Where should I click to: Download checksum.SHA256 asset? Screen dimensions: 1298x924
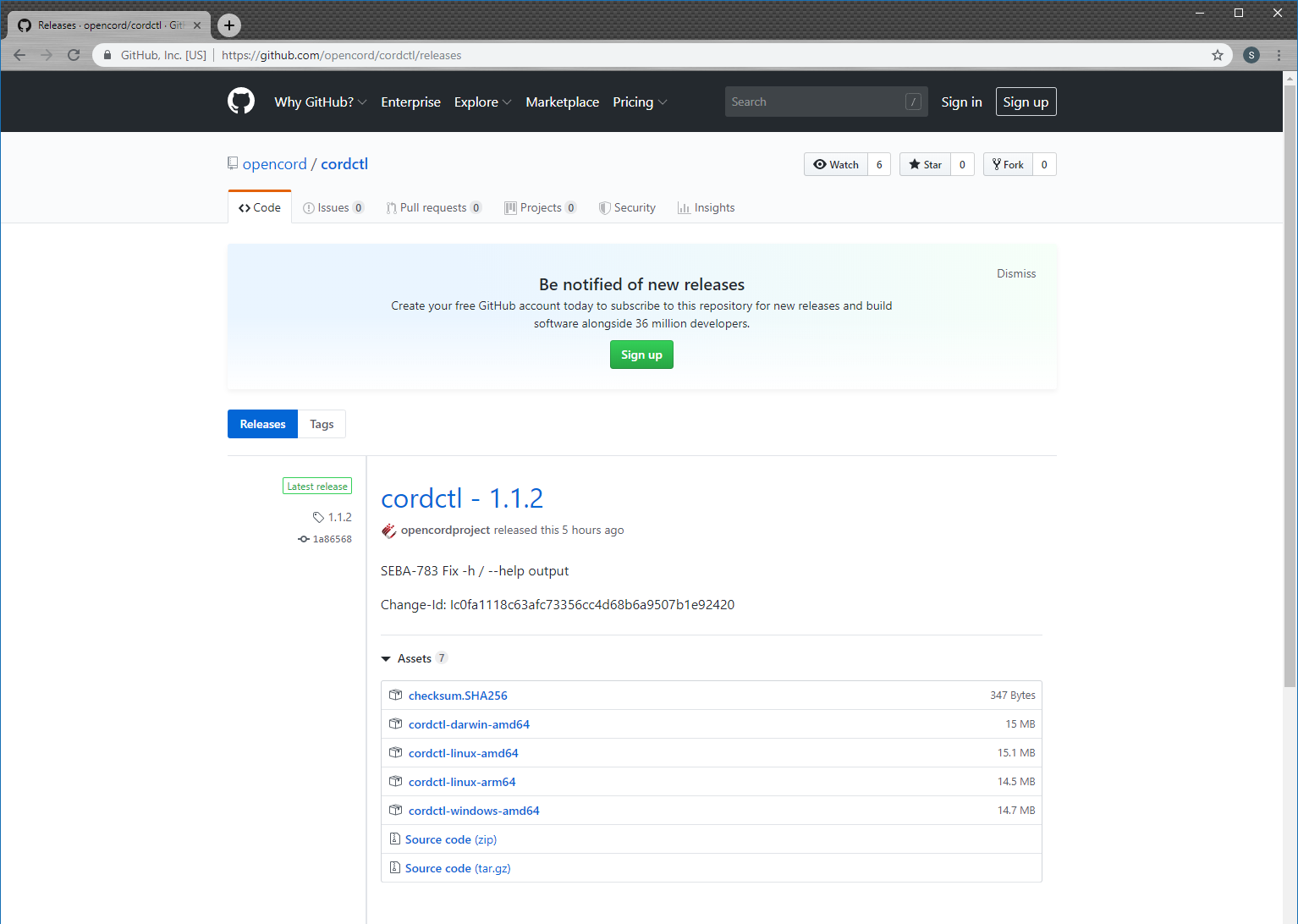point(458,696)
